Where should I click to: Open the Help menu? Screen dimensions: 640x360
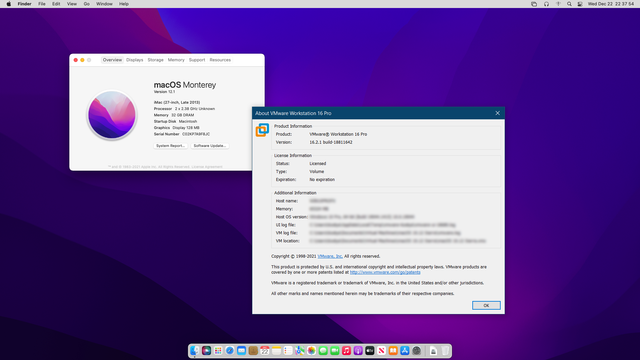click(124, 4)
